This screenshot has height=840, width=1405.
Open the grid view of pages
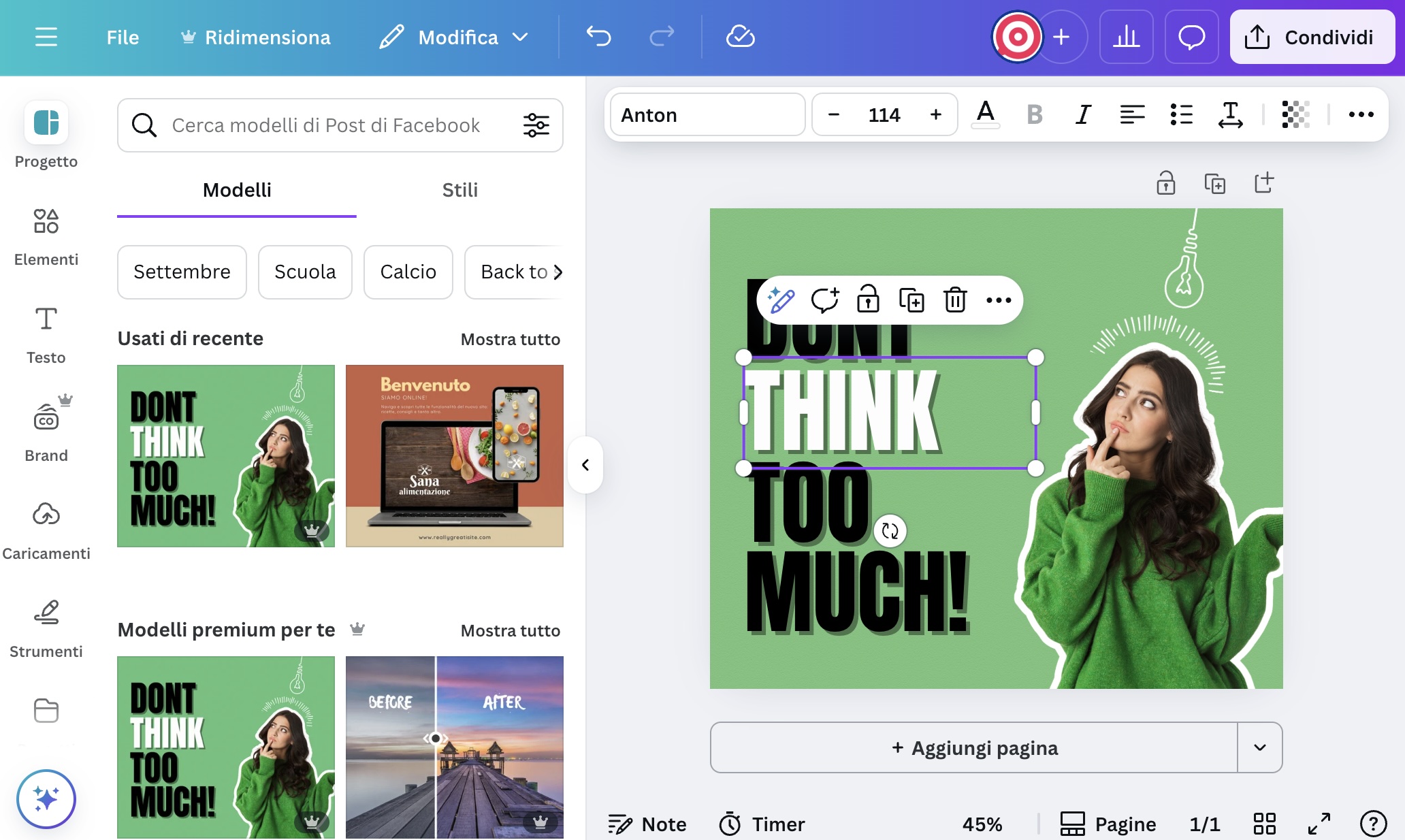[1264, 824]
